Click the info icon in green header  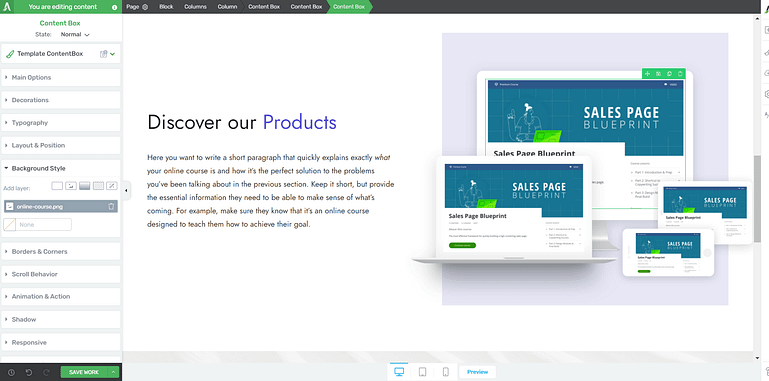pyautogui.click(x=114, y=7)
